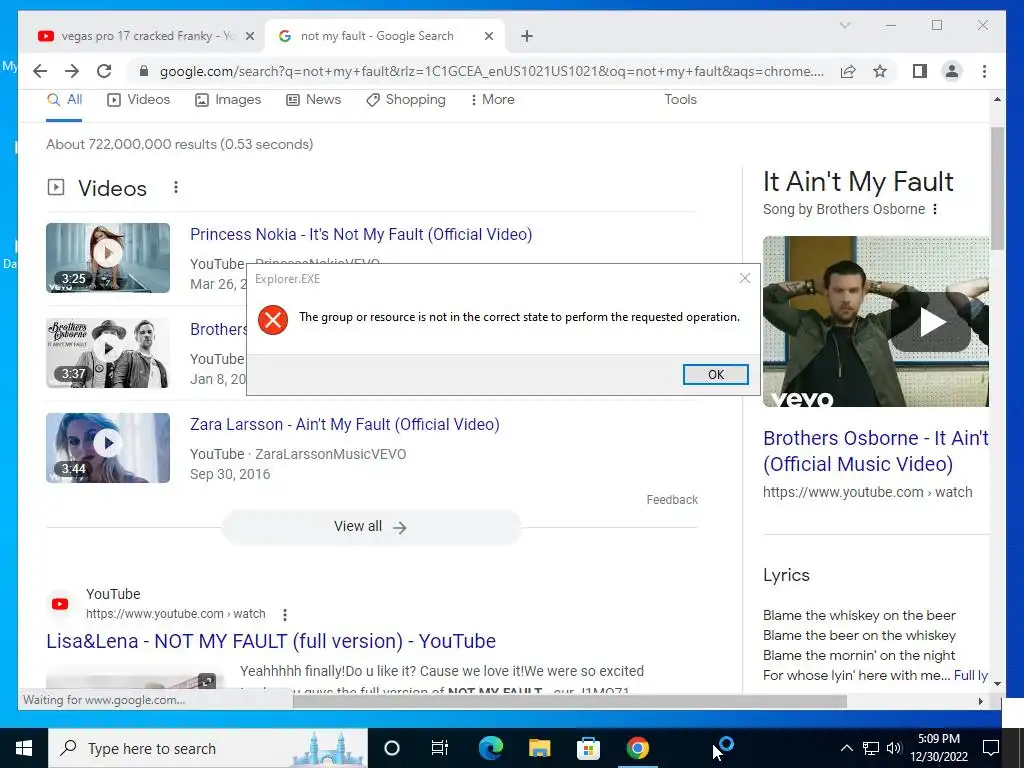Switch to the News search filter
Image resolution: width=1024 pixels, height=768 pixels.
[x=313, y=100]
